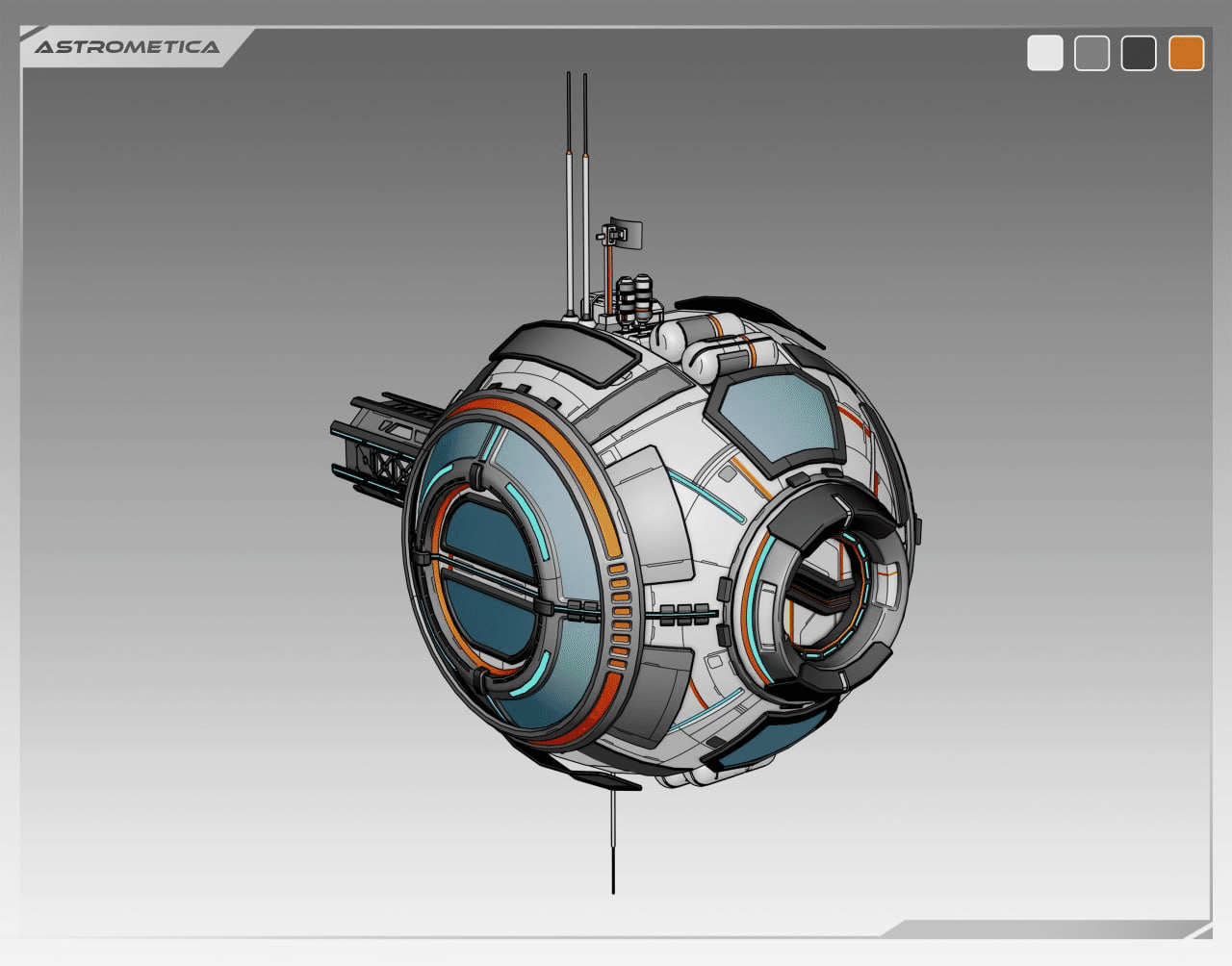Viewport: 1232px width, 966px height.
Task: Pick the orange color swatch
Action: pos(1186,53)
